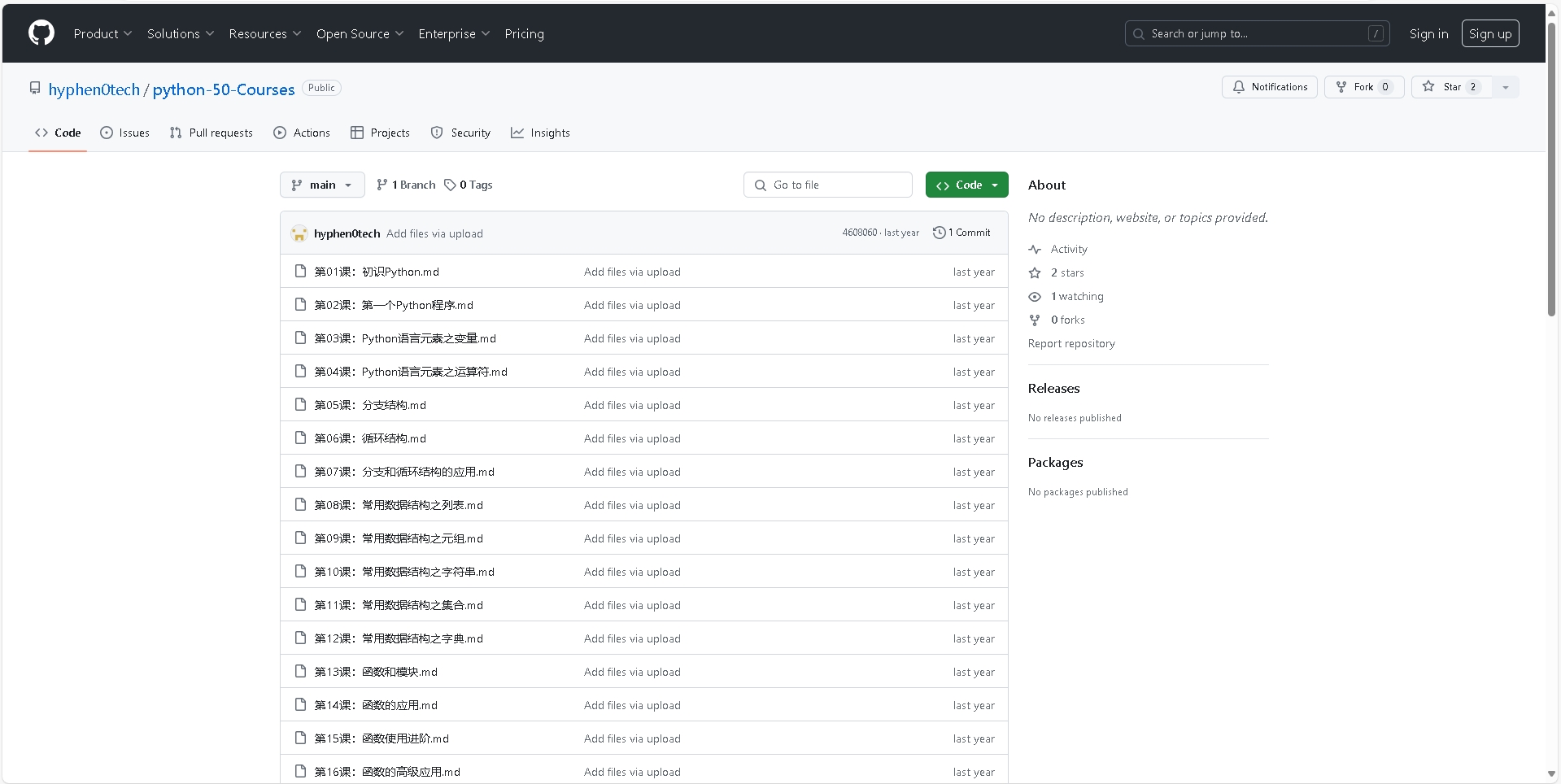The width and height of the screenshot is (1561, 784).
Task: Click the Sign up button
Action: click(x=1490, y=33)
